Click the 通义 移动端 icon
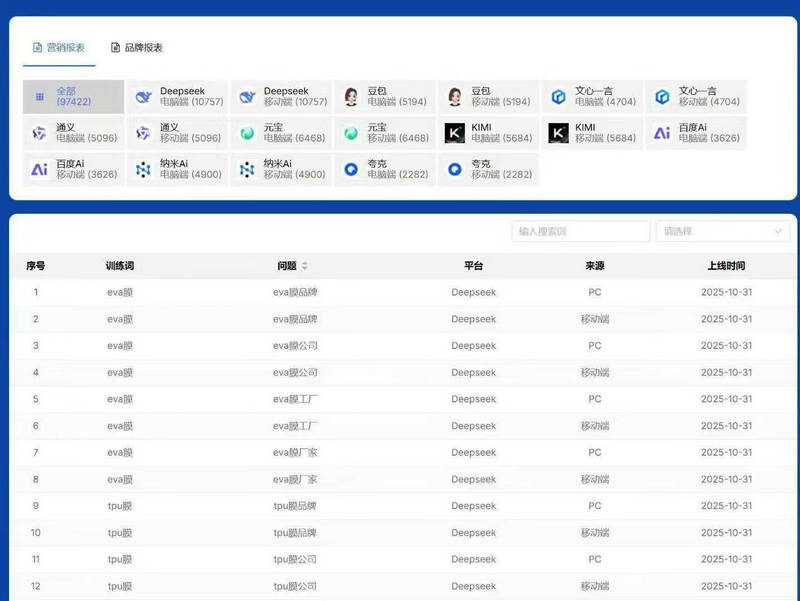Viewport: 800px width, 601px height. 143,133
